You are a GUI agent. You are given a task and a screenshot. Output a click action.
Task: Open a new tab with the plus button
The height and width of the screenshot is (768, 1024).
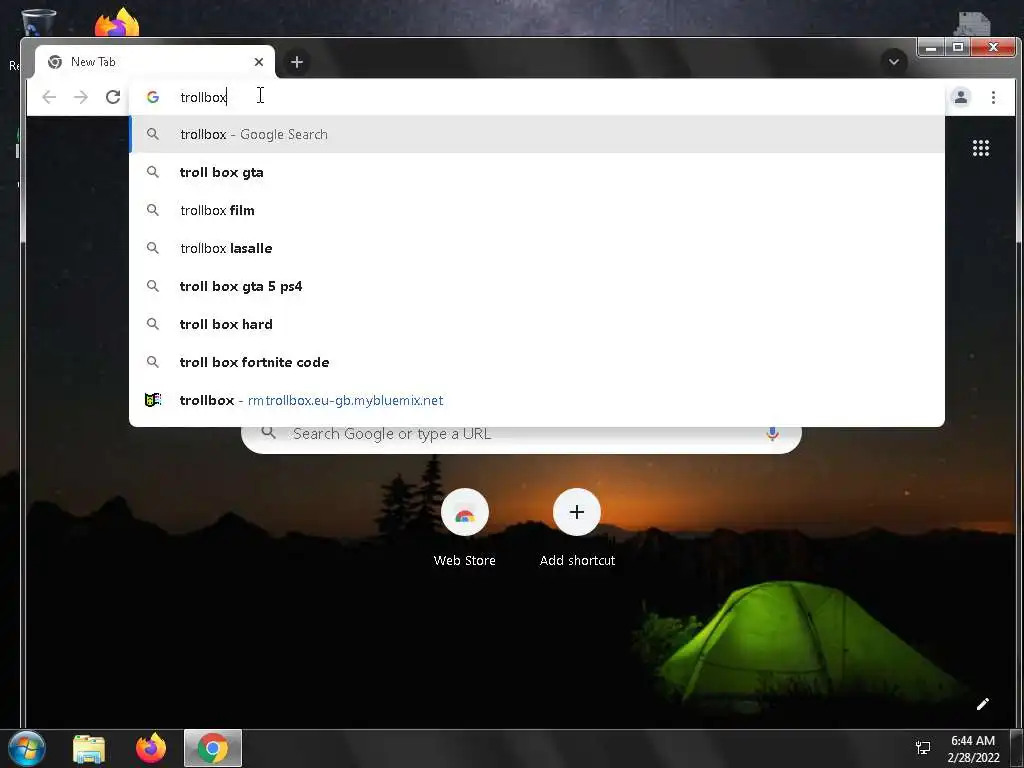coord(297,62)
